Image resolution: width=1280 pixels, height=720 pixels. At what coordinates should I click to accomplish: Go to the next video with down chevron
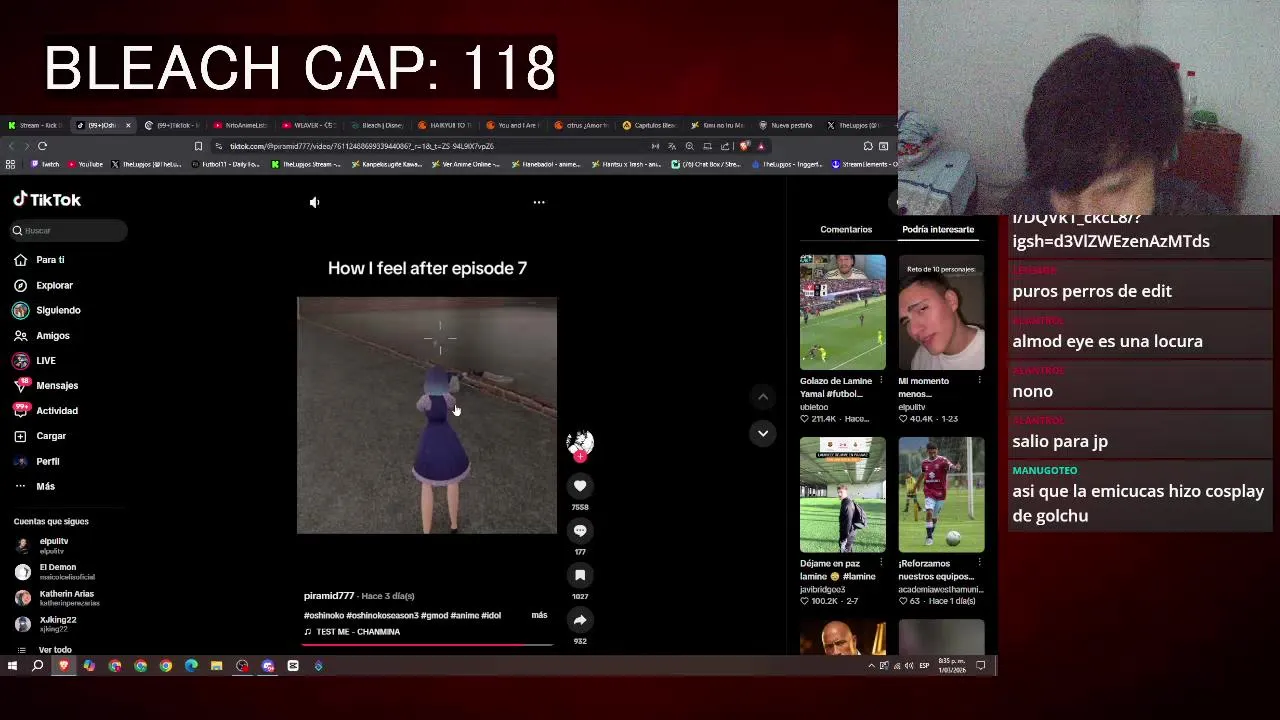pyautogui.click(x=763, y=433)
